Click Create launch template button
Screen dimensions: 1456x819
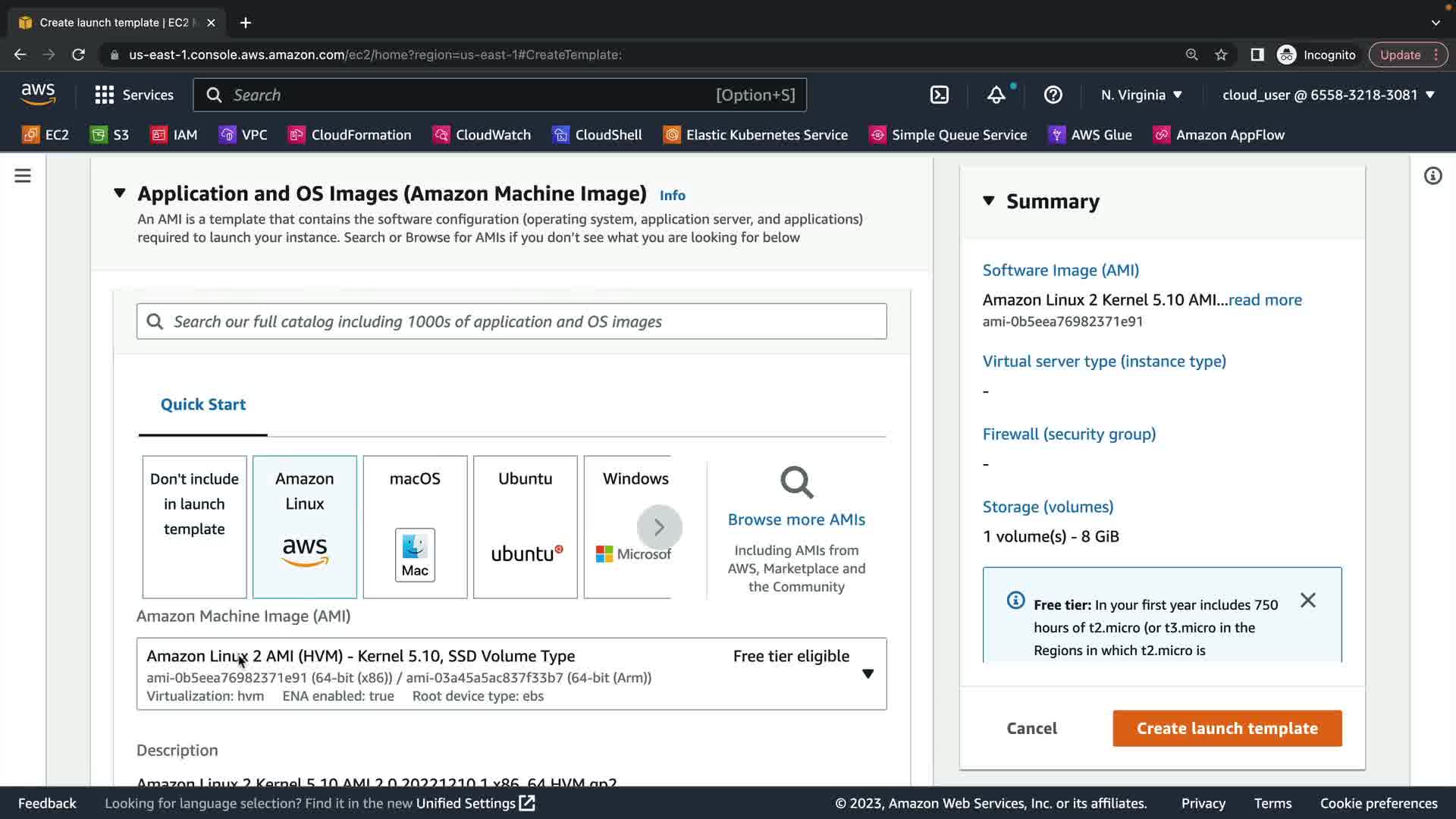point(1226,728)
